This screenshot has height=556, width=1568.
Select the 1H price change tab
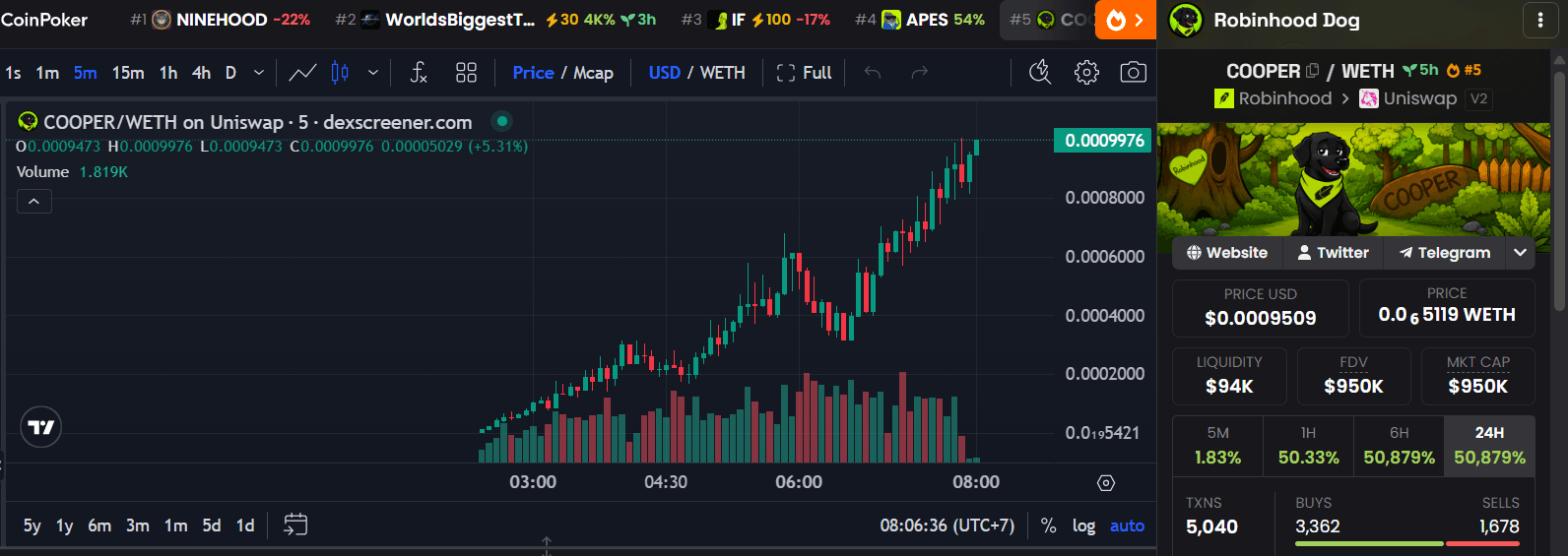tap(1308, 446)
